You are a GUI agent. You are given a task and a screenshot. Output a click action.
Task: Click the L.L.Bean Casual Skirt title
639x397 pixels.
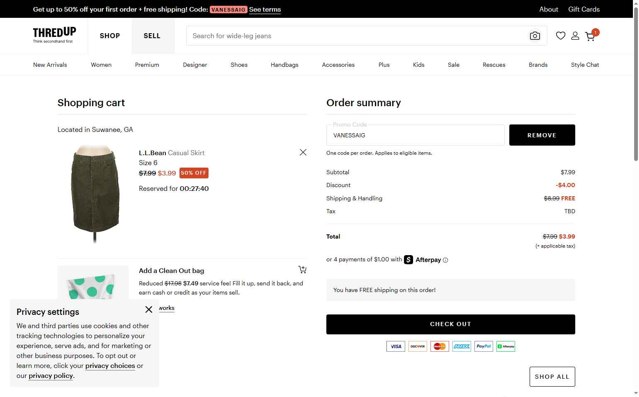(172, 153)
